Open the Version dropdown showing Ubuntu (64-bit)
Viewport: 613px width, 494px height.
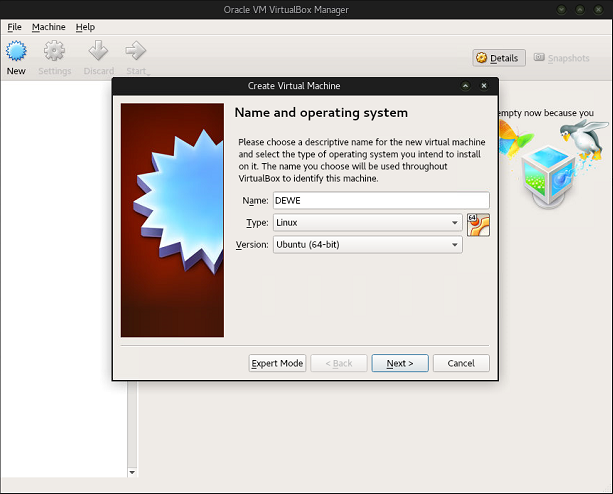(x=367, y=244)
